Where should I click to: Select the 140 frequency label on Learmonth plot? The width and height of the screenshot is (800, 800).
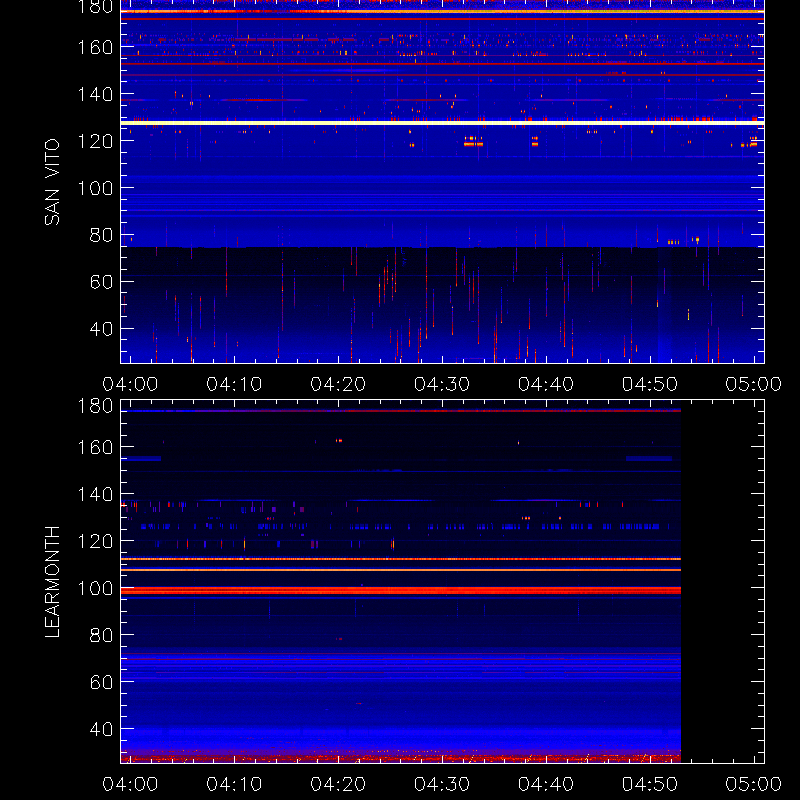tap(95, 494)
